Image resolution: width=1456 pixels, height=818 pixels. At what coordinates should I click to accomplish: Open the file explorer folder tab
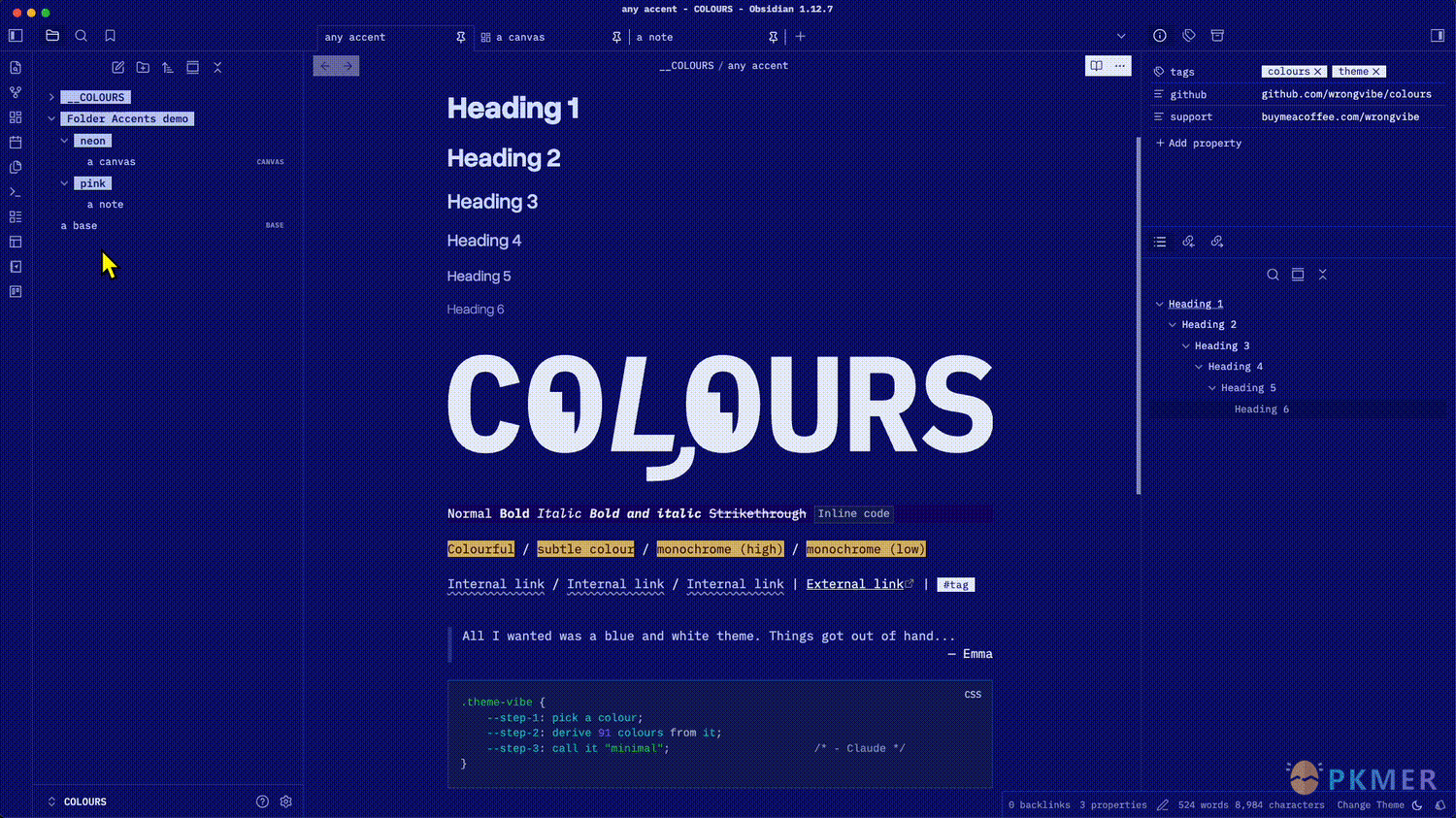tap(52, 36)
